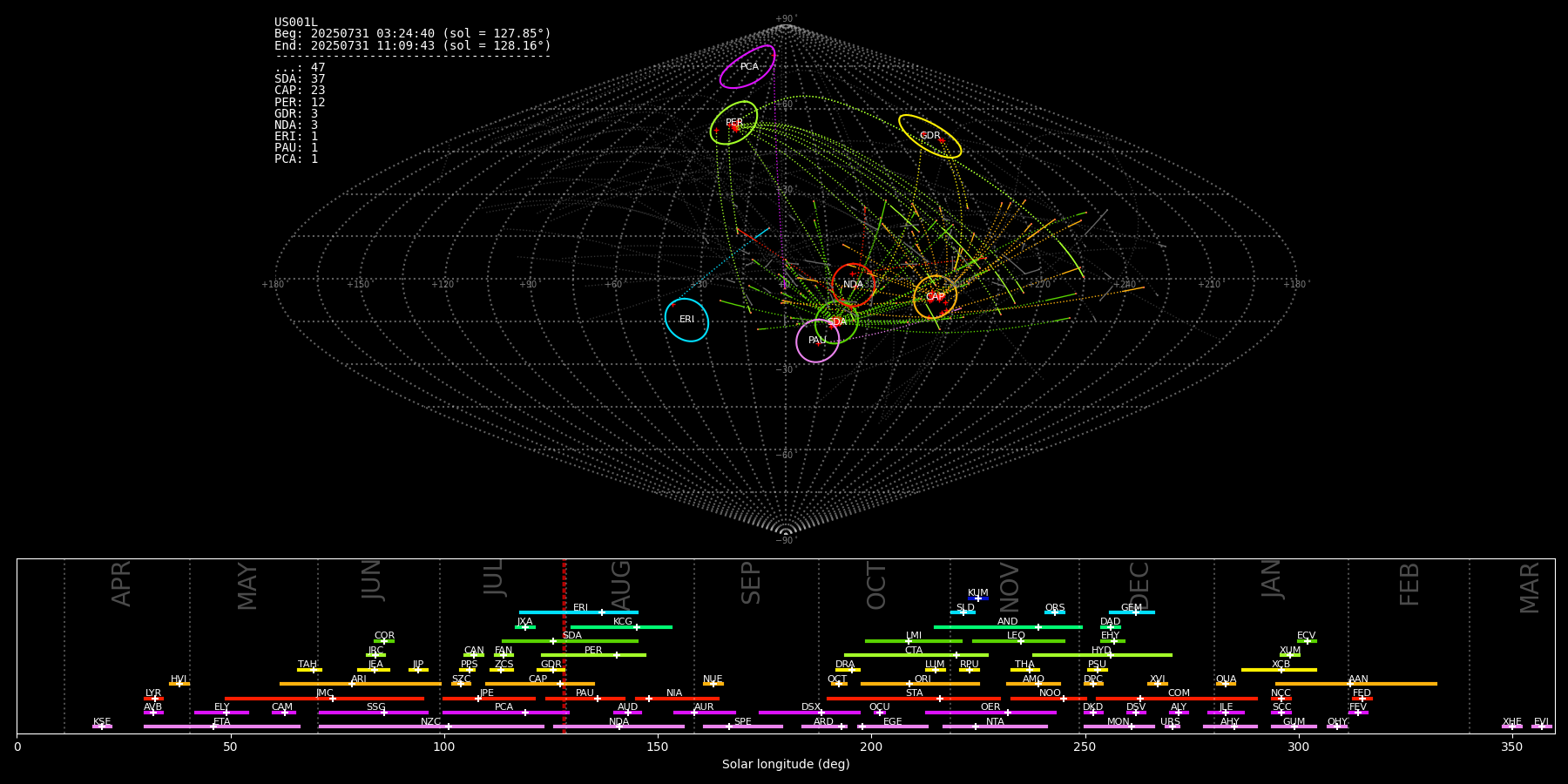Select the 'PER: 12' count in the legend
Viewport: 1568px width, 784px height.
(300, 103)
